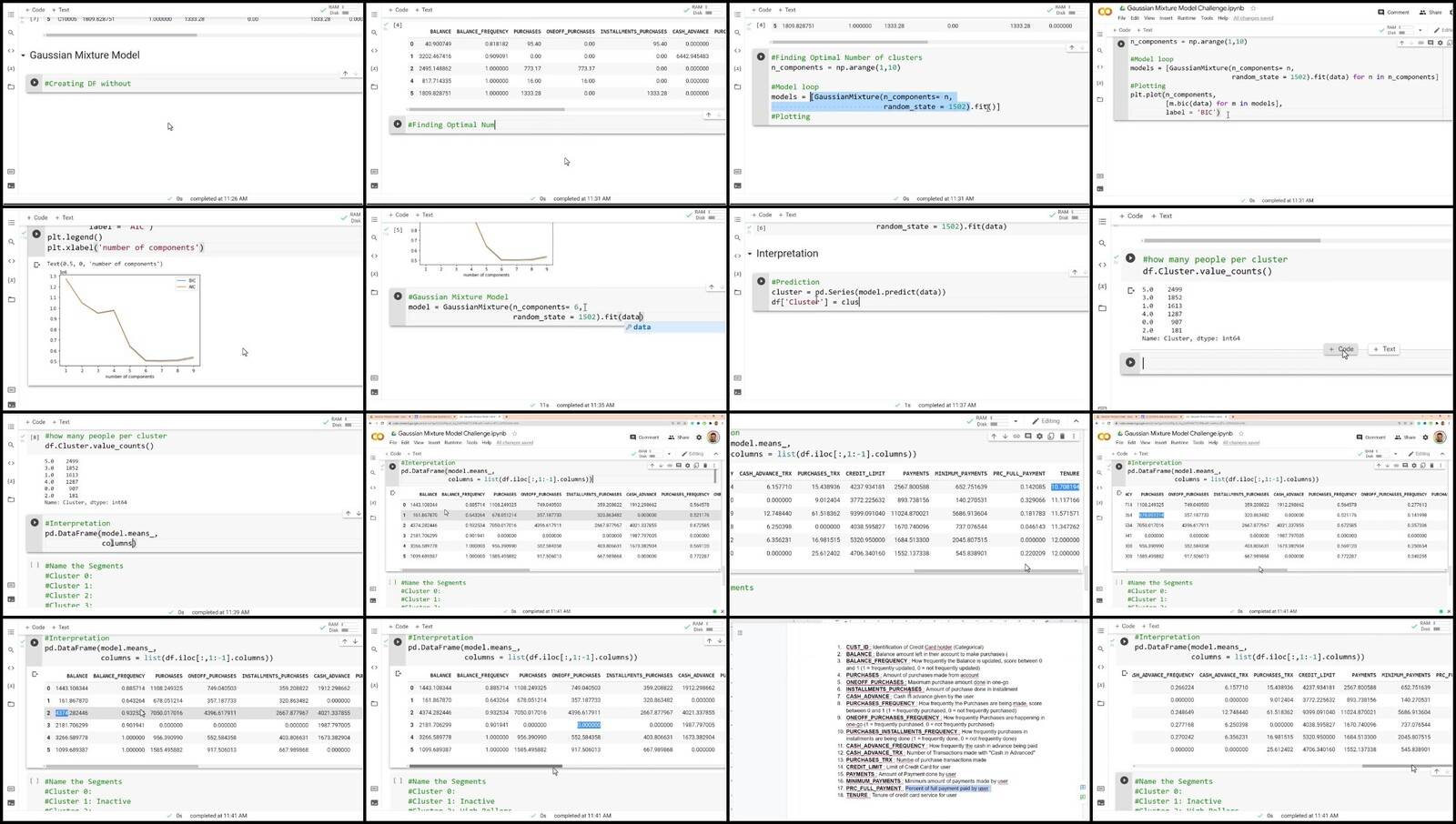This screenshot has height=824, width=1456.
Task: Open settings gear next to the Share button in the frame with row 1 highlighted
Action: 699,437
